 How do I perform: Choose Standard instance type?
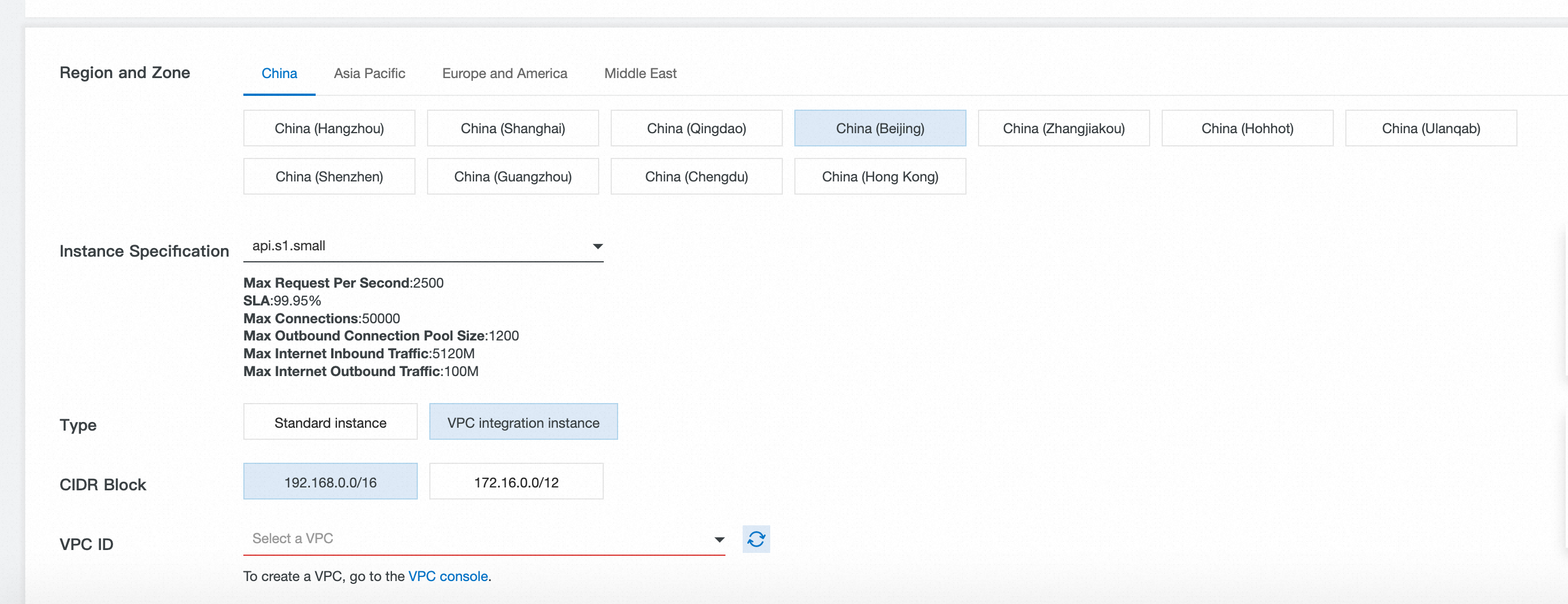coord(331,422)
